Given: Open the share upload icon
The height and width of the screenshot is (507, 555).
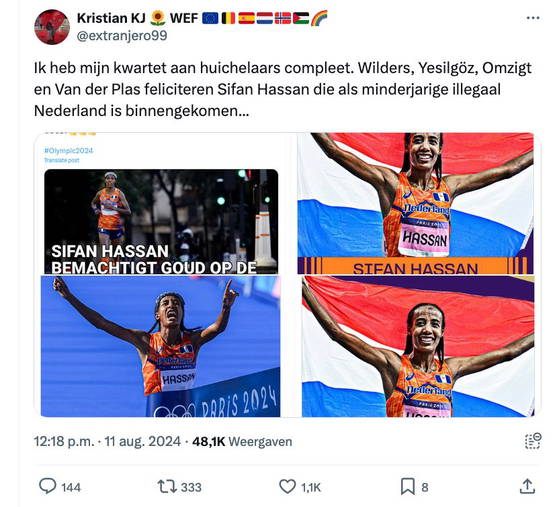Looking at the screenshot, I should [x=527, y=486].
